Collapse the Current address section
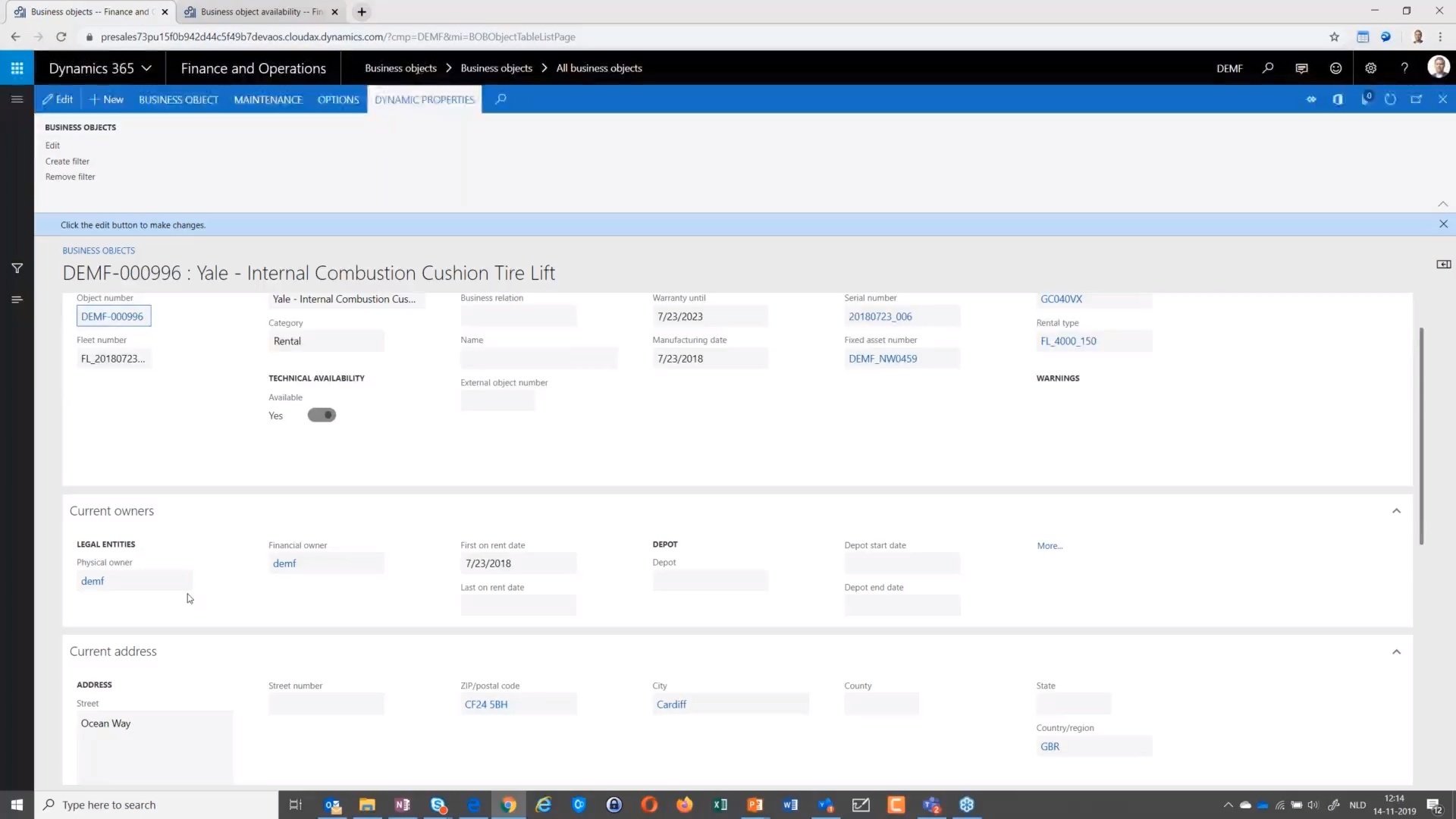 1396,651
